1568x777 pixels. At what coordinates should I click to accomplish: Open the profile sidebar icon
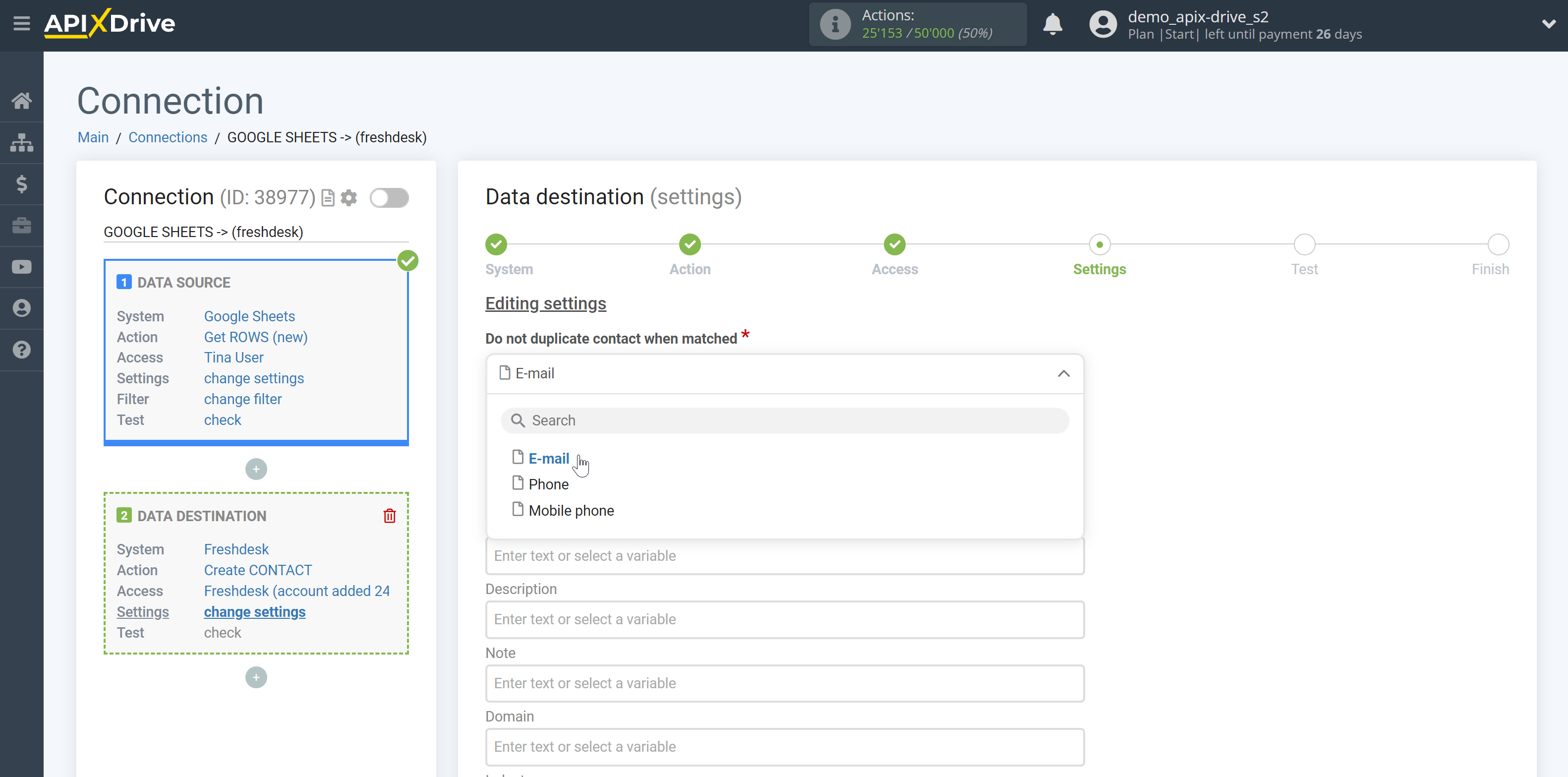point(22,308)
